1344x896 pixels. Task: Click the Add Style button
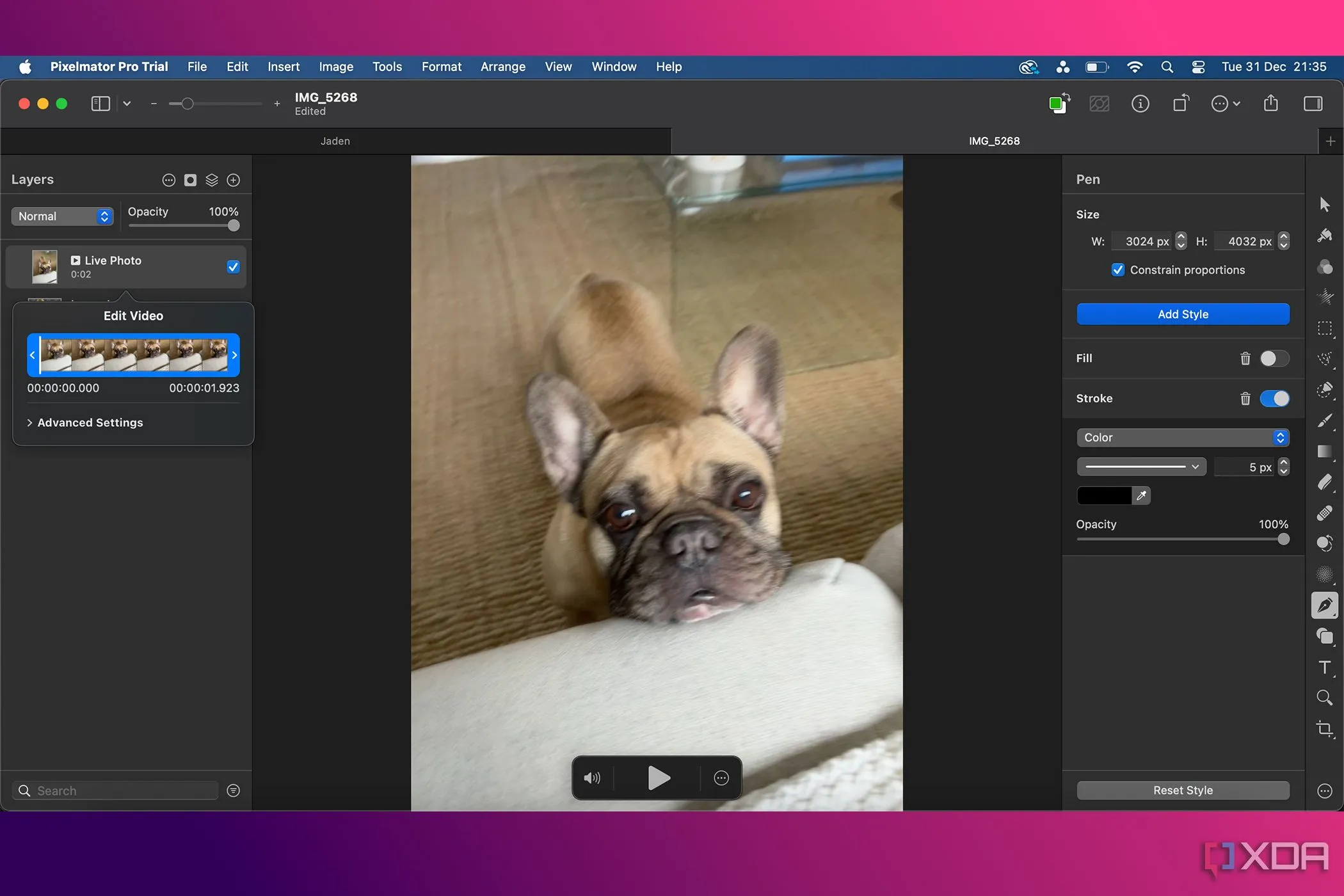(x=1183, y=314)
